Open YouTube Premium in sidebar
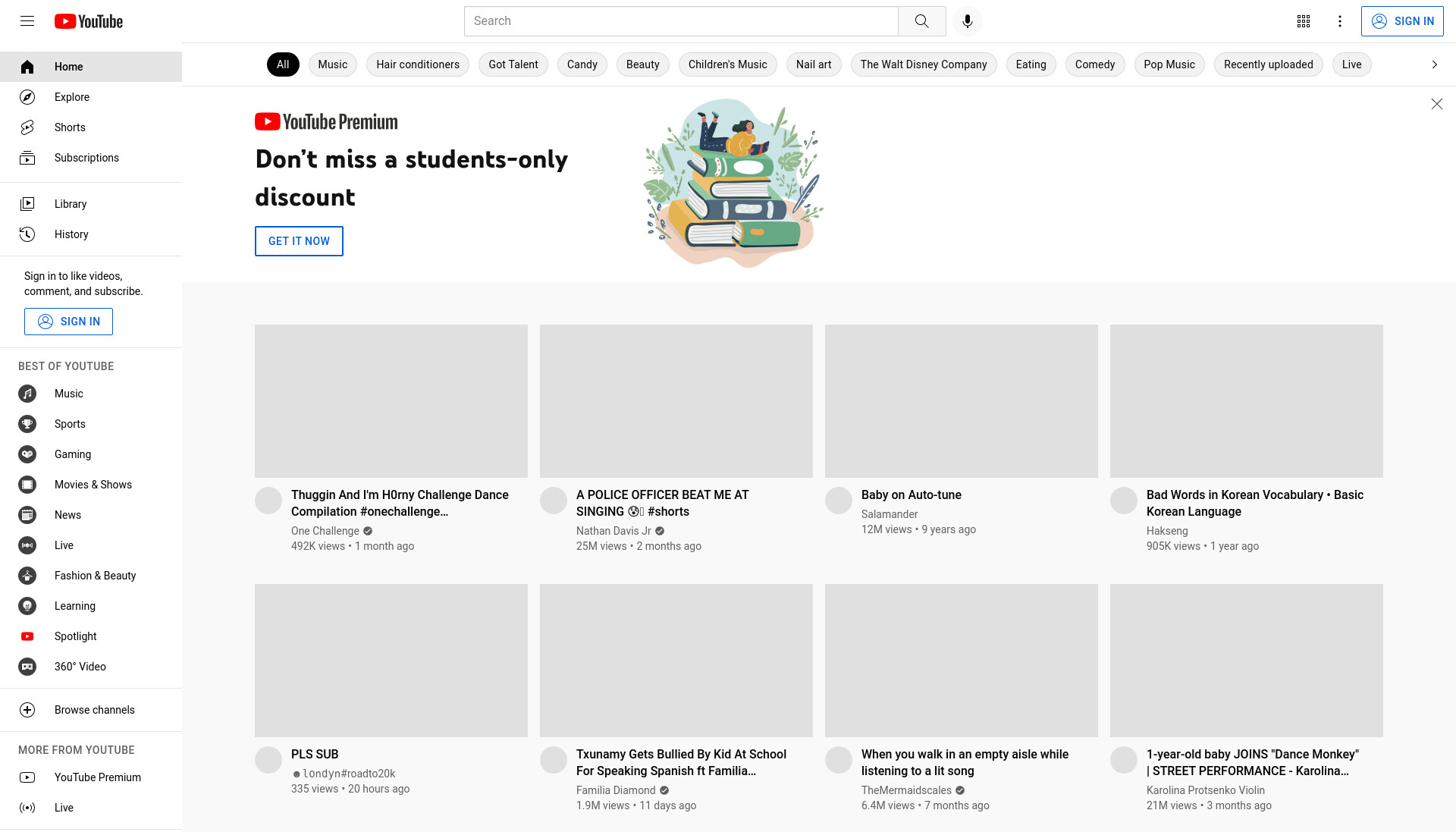 click(x=91, y=777)
